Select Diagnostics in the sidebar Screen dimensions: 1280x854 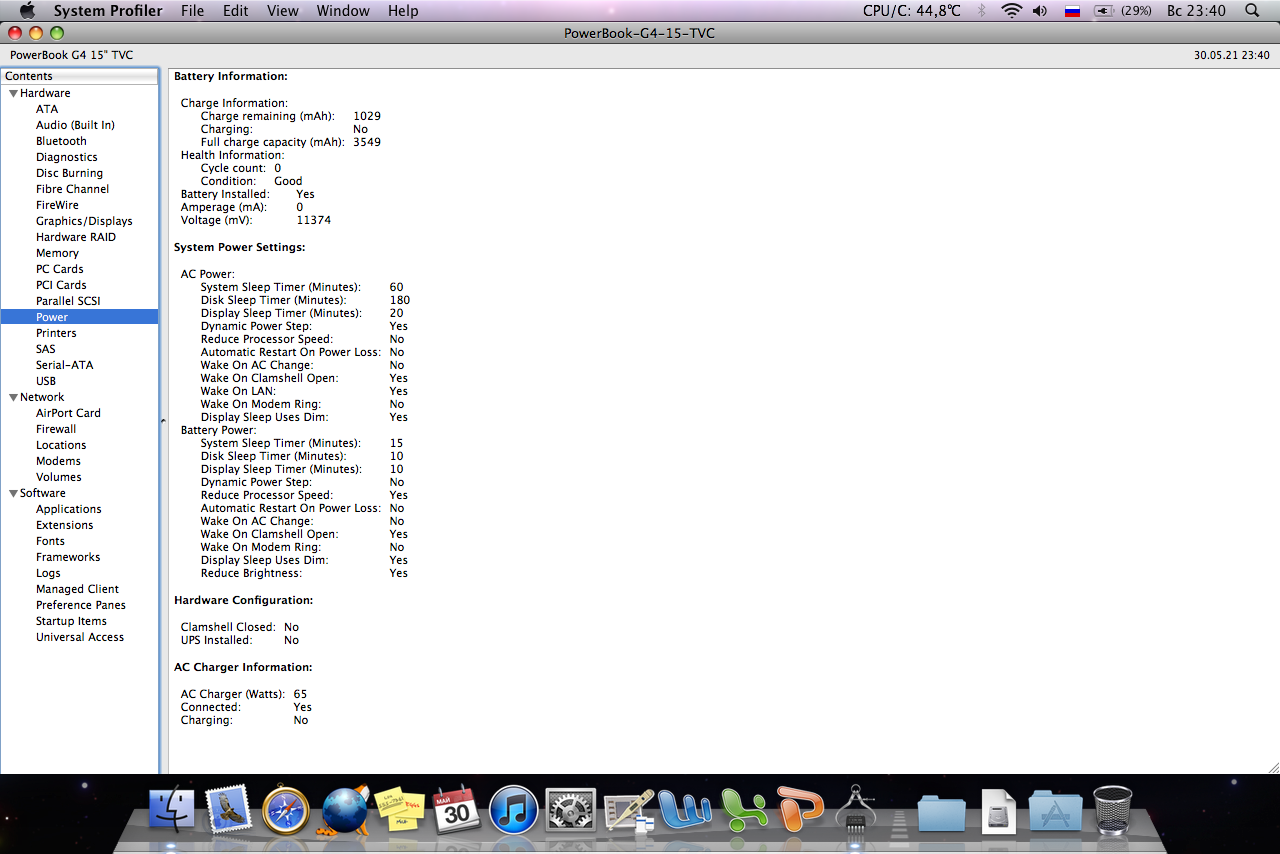tap(79, 157)
